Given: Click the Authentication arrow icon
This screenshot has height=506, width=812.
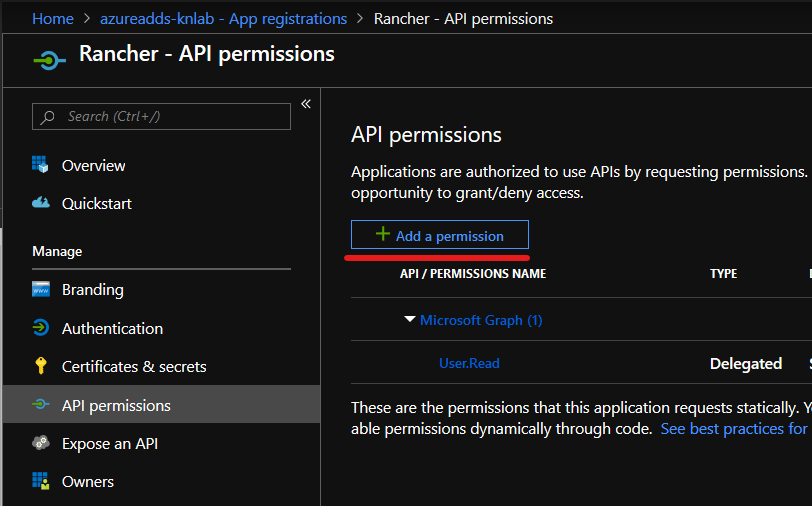Looking at the screenshot, I should coord(40,327).
